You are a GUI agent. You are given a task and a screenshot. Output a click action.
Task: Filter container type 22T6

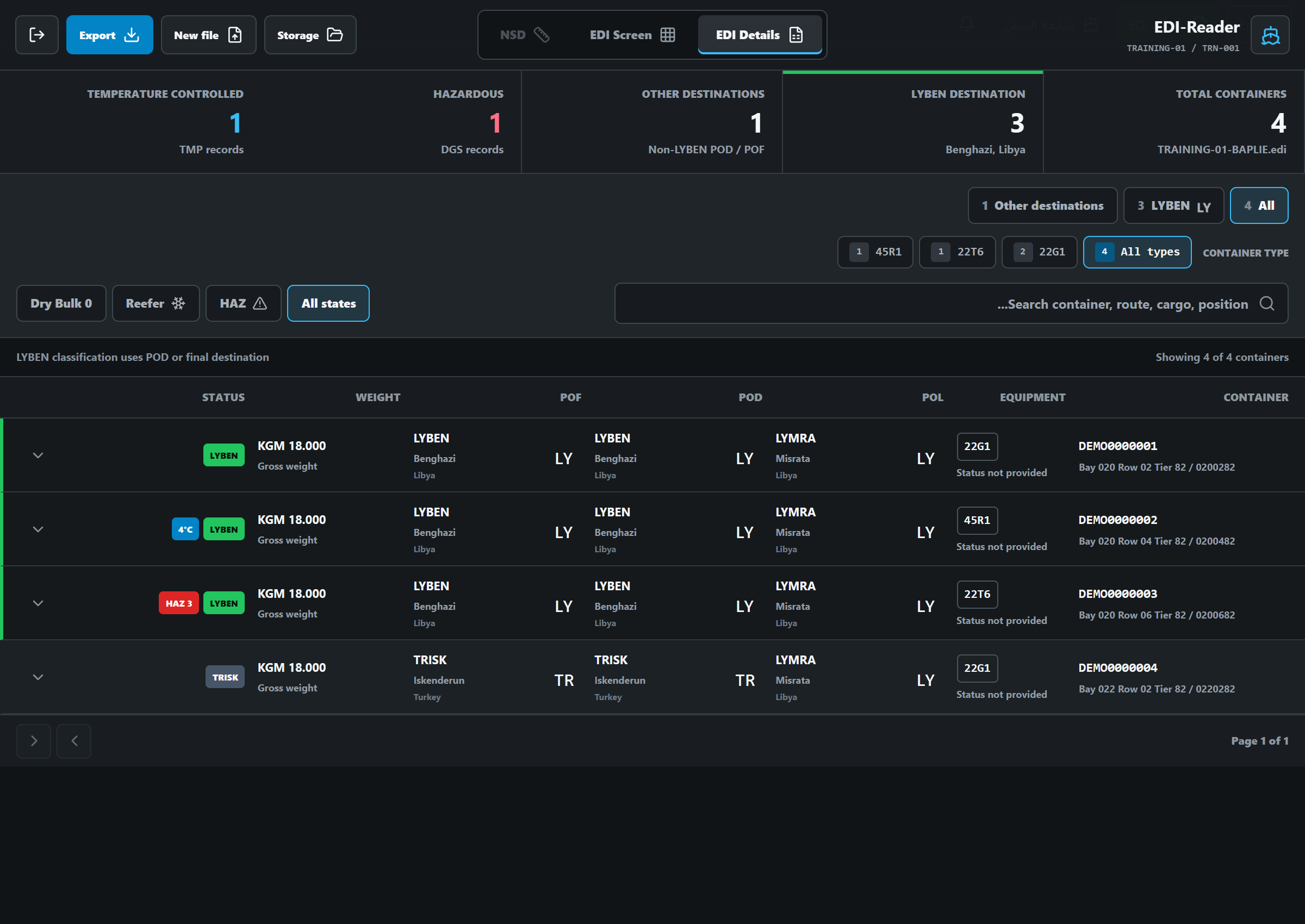957,252
